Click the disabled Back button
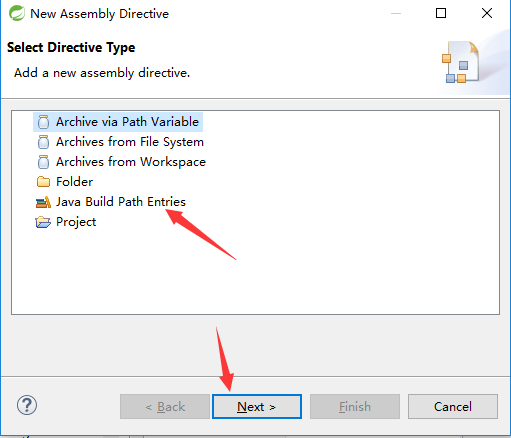Screen dimensions: 511x438 (x=165, y=407)
